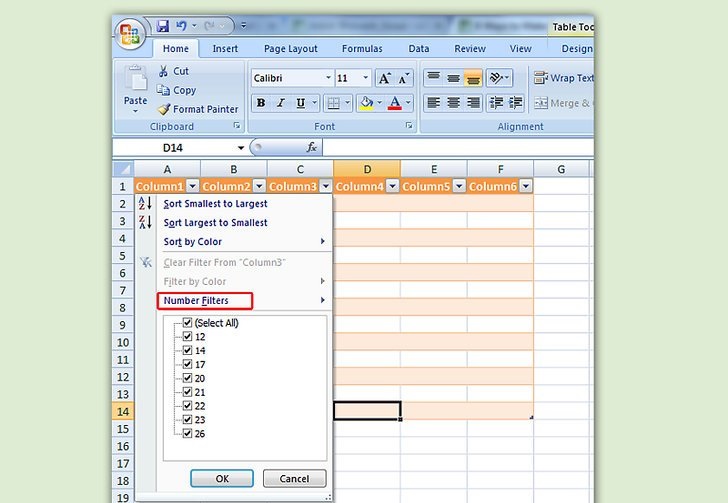Uncheck the 26 filter checkbox
728x503 pixels.
pyautogui.click(x=187, y=433)
